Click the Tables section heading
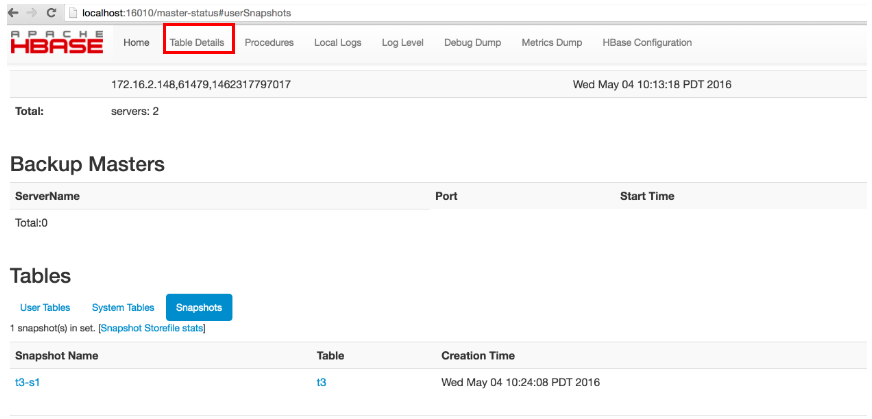This screenshot has width=872, height=419. pyautogui.click(x=41, y=275)
